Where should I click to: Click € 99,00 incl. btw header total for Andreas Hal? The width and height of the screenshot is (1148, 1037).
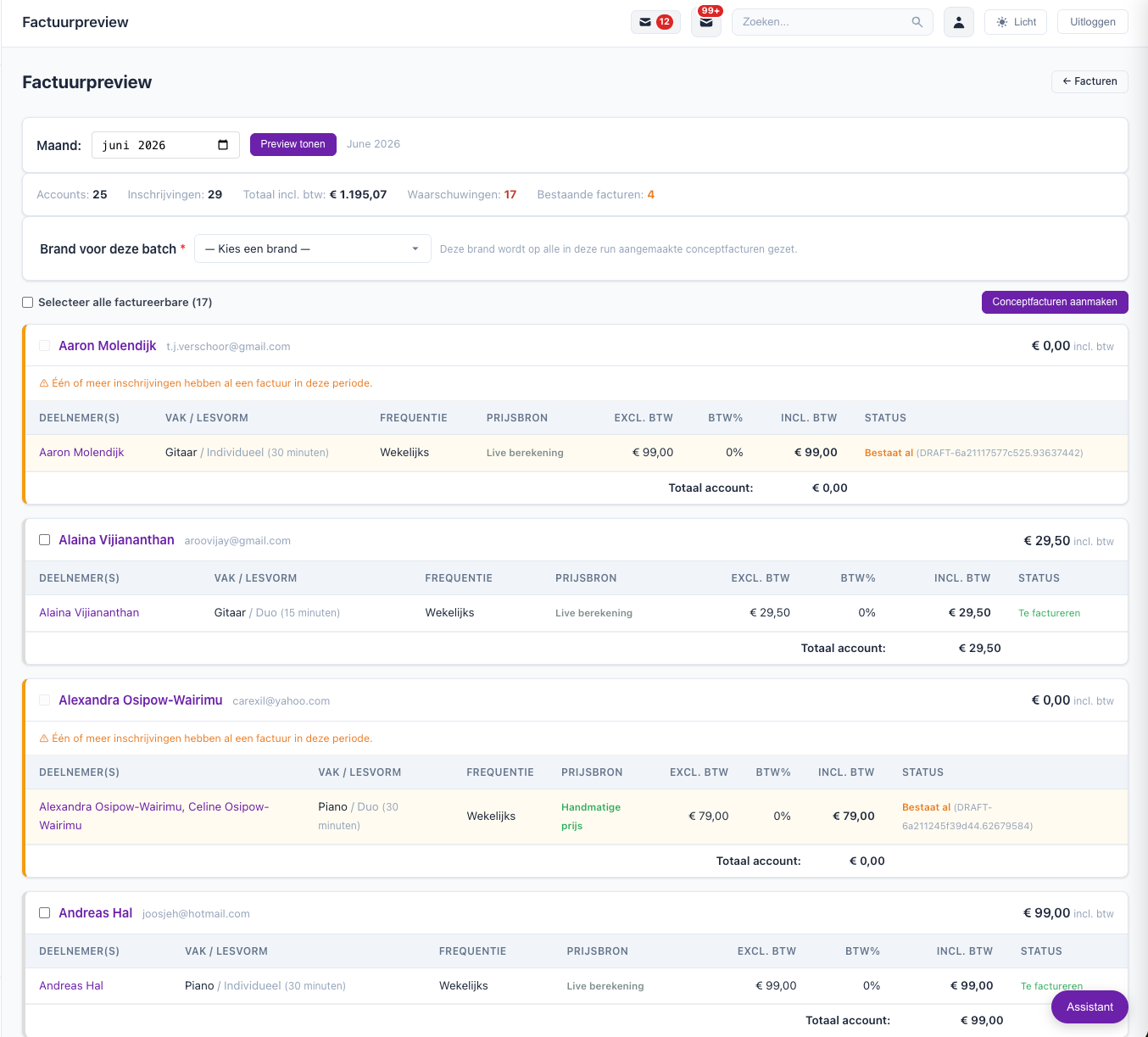coord(1068,913)
